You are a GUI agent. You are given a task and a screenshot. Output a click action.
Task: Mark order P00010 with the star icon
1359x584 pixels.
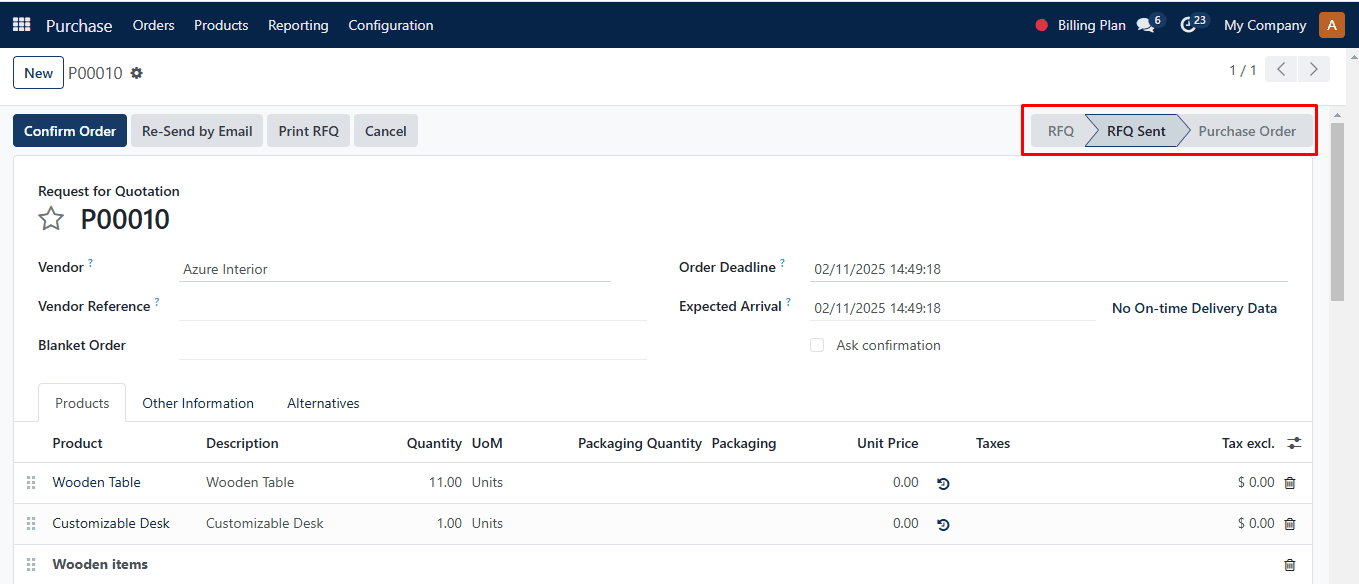51,219
